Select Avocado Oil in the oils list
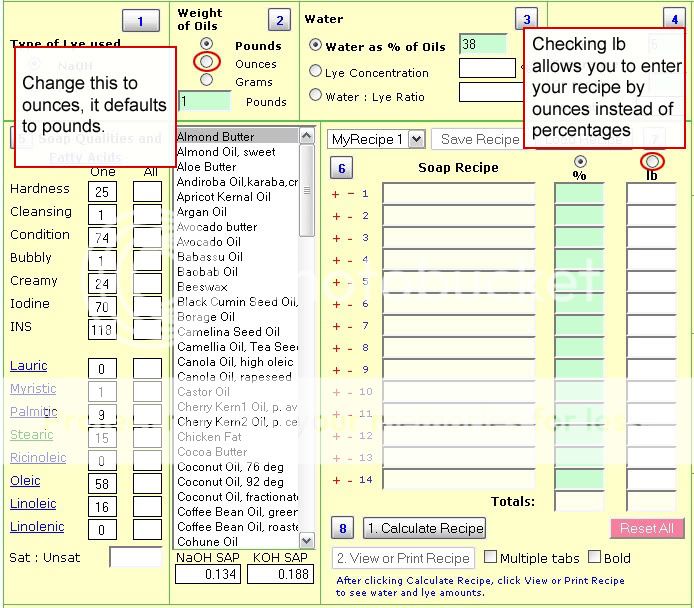The height and width of the screenshot is (608, 694). [209, 242]
